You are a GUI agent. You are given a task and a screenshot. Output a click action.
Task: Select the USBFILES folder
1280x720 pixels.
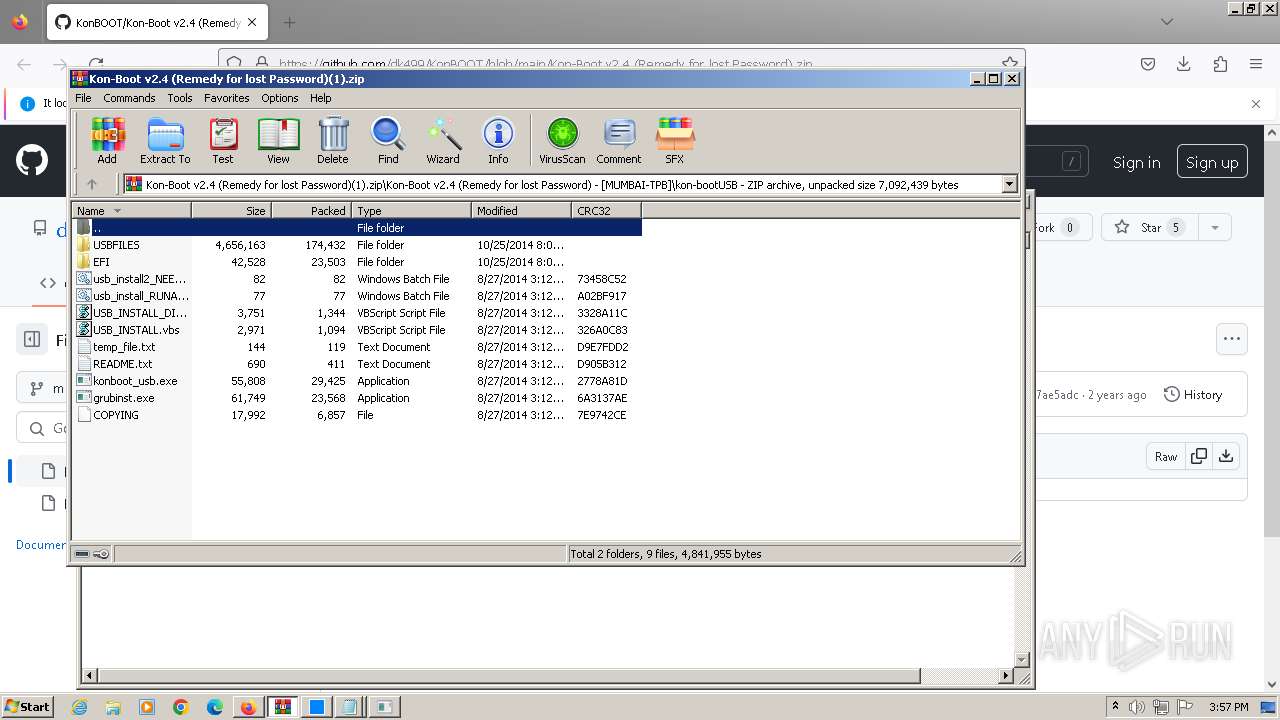(x=357, y=245)
